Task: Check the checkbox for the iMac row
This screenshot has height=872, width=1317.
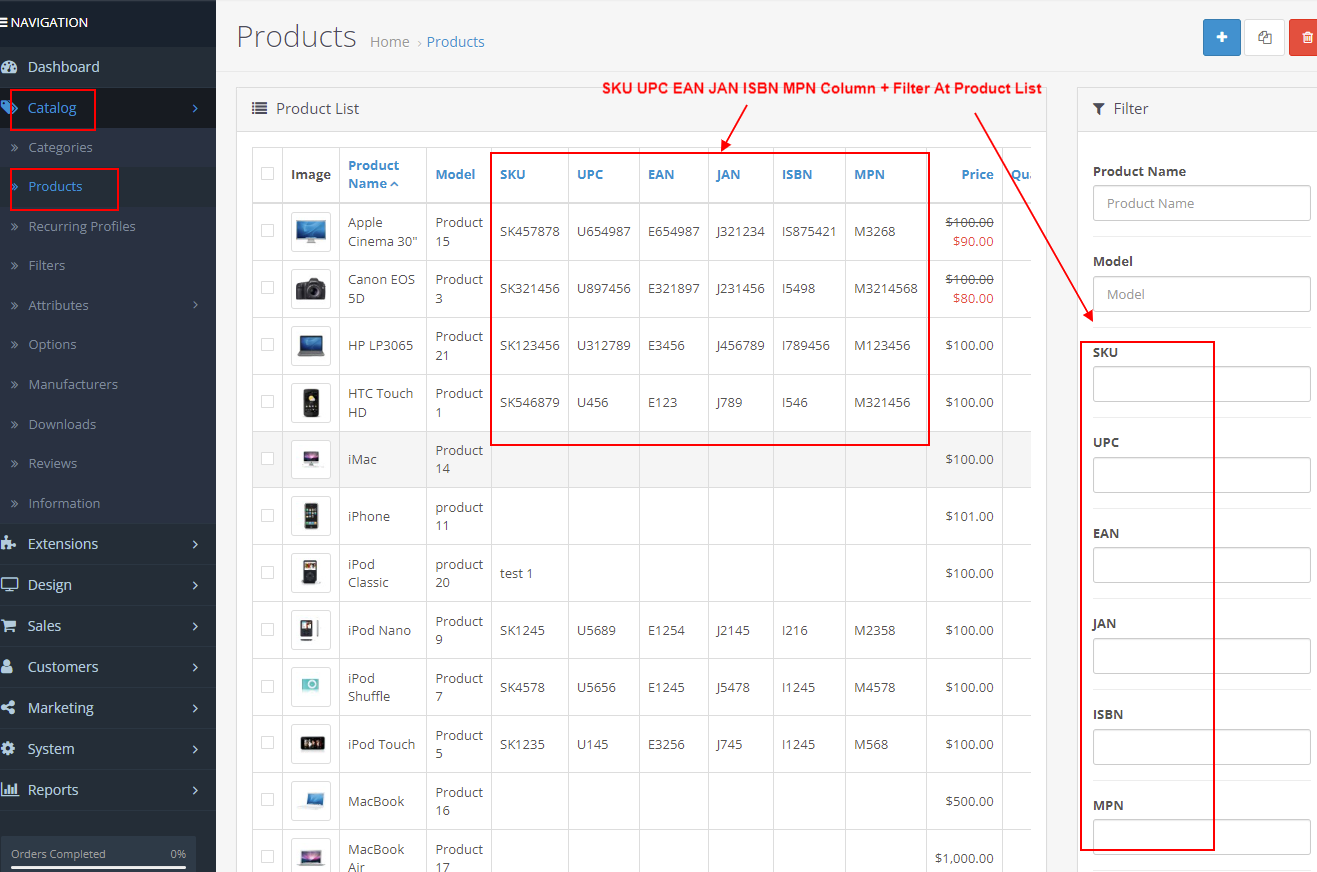Action: 267,458
